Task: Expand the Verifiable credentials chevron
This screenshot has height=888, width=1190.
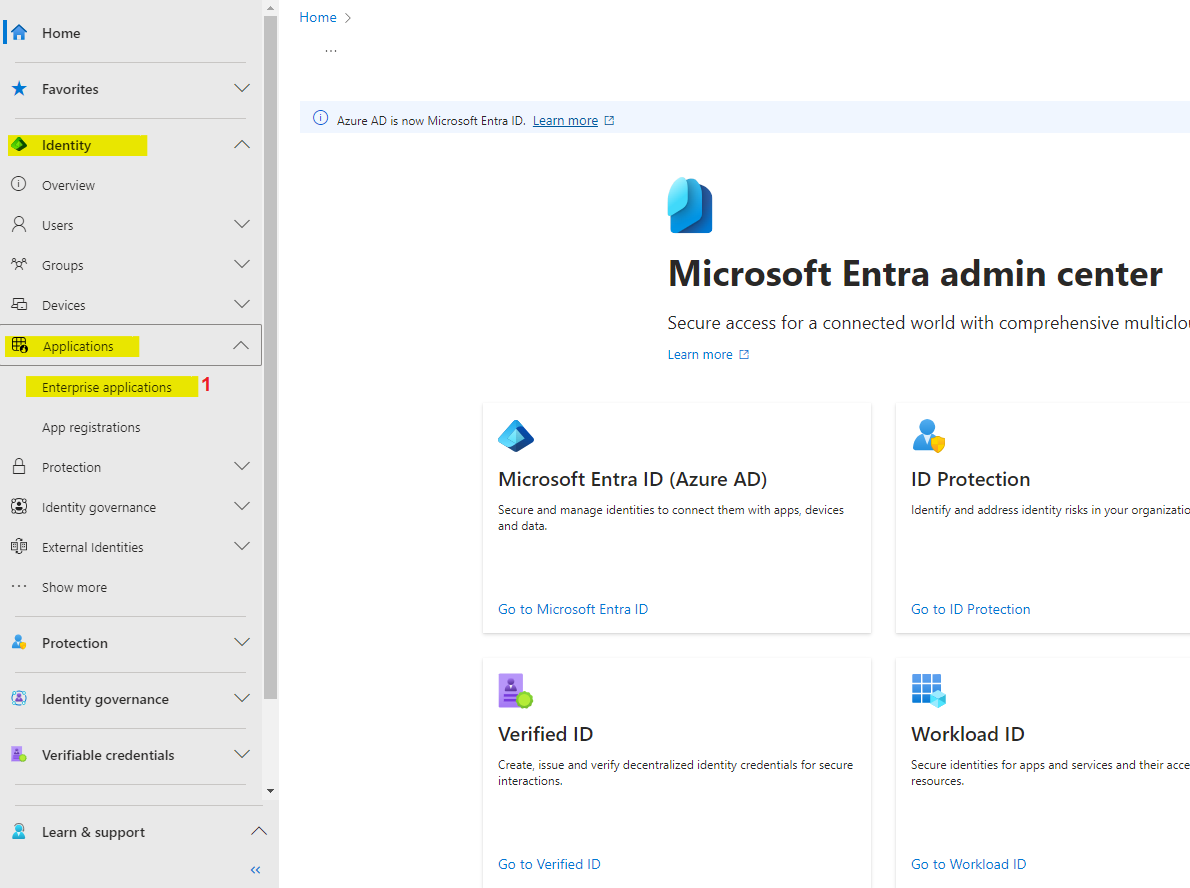Action: 241,755
